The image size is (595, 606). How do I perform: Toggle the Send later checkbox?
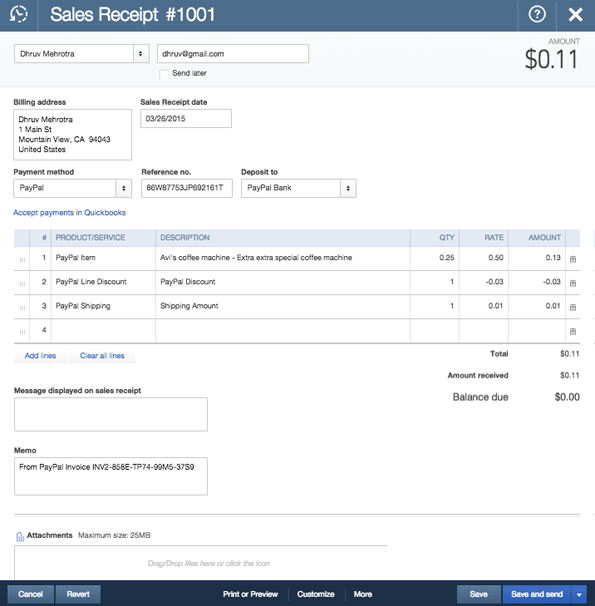click(x=164, y=73)
